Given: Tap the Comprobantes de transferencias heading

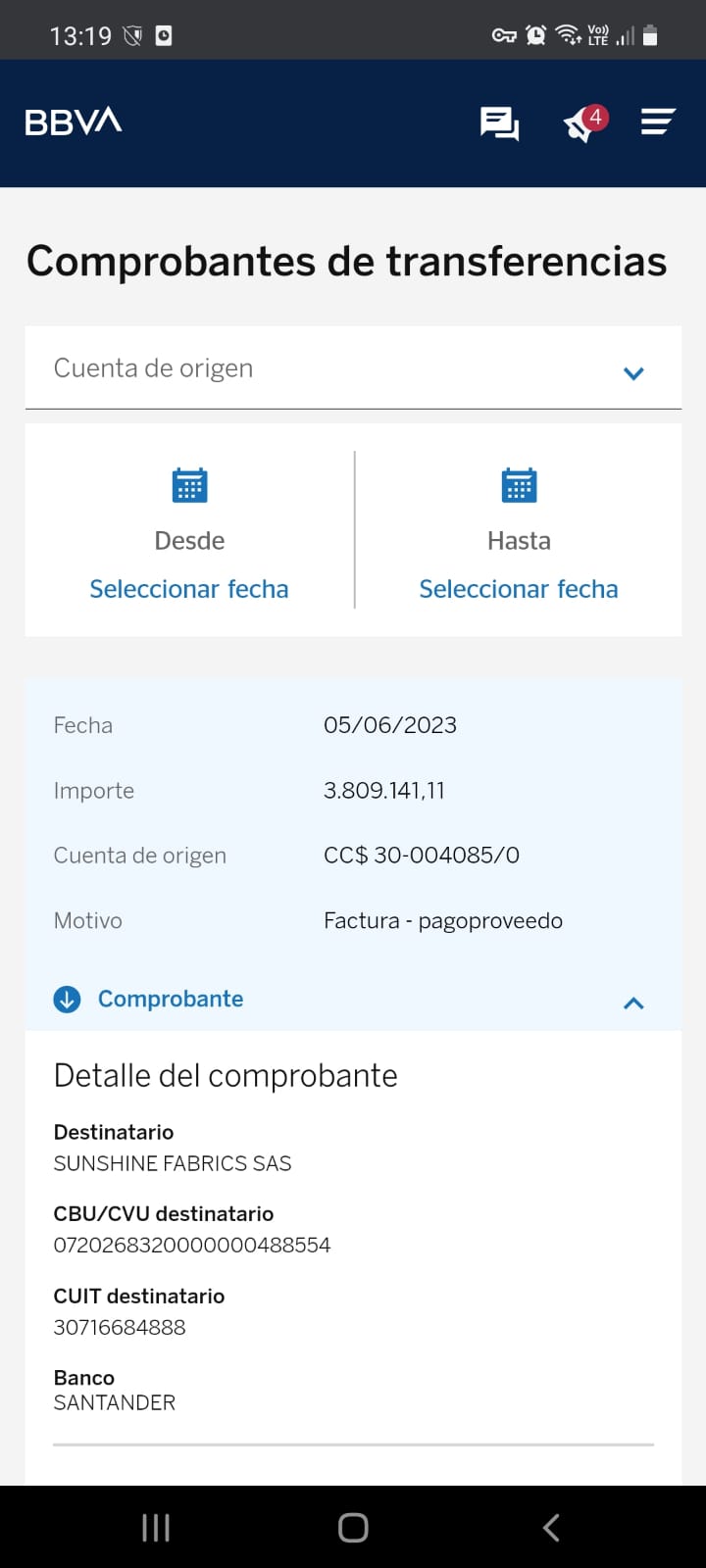Looking at the screenshot, I should 346,262.
